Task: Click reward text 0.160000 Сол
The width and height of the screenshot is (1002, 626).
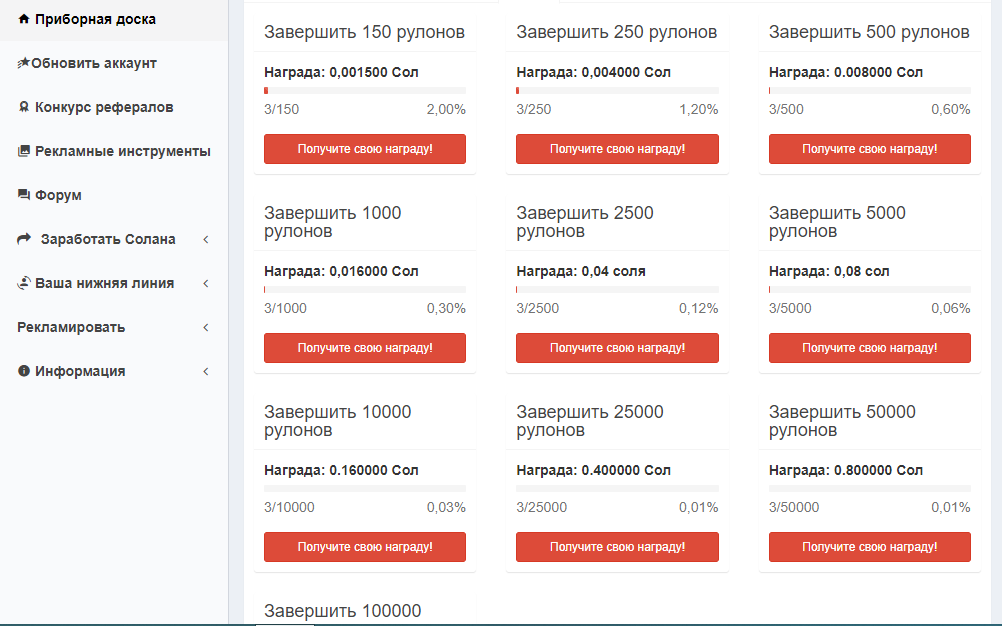Action: [374, 471]
